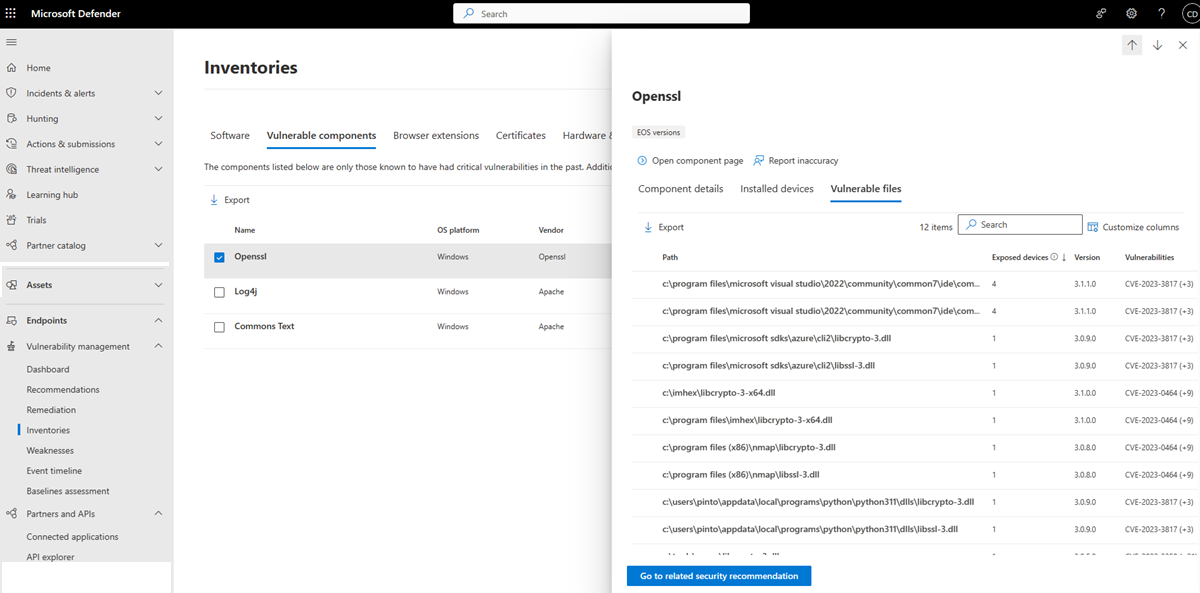Uncheck the Openssl row checkbox
Screen dimensions: 1200x593
tap(219, 257)
